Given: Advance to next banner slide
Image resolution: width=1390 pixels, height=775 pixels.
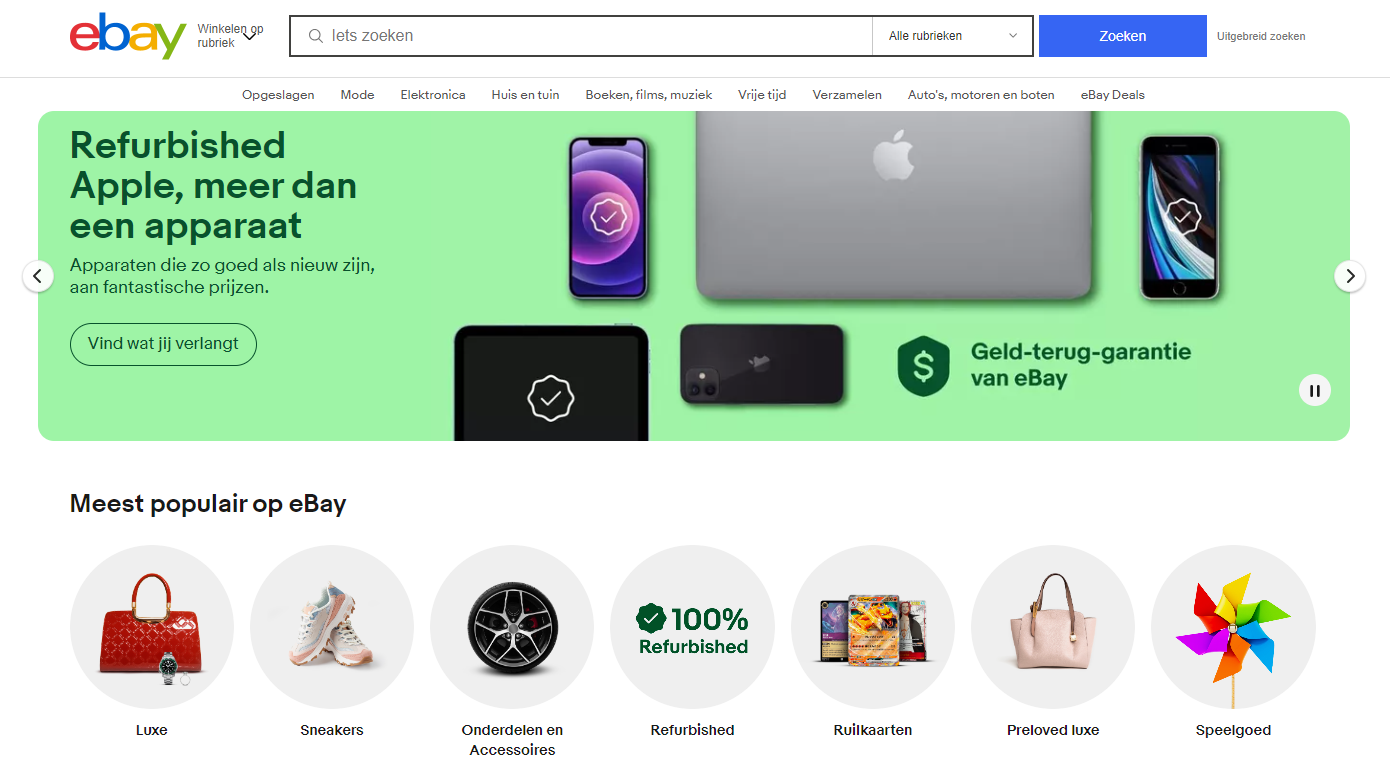Looking at the screenshot, I should coord(1350,276).
